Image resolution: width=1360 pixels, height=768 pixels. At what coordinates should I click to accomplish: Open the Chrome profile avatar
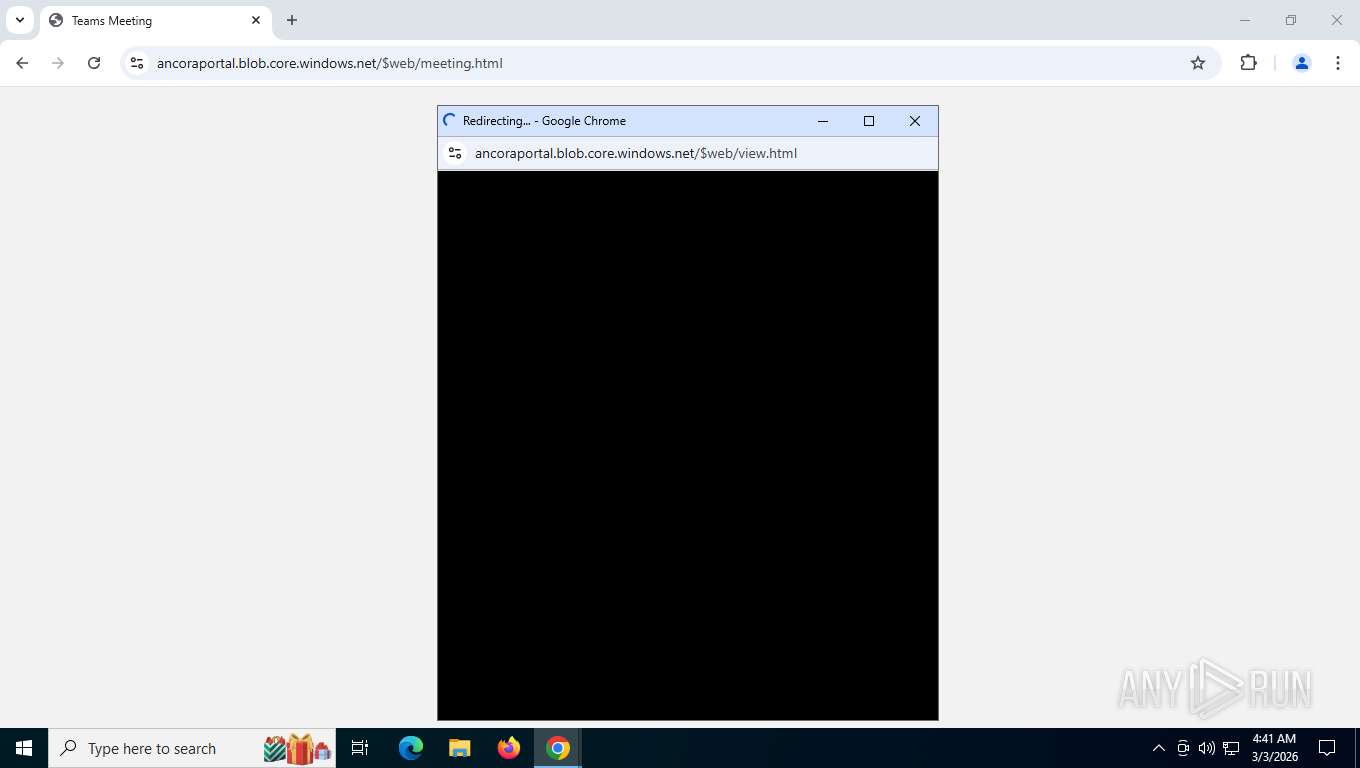[x=1302, y=63]
